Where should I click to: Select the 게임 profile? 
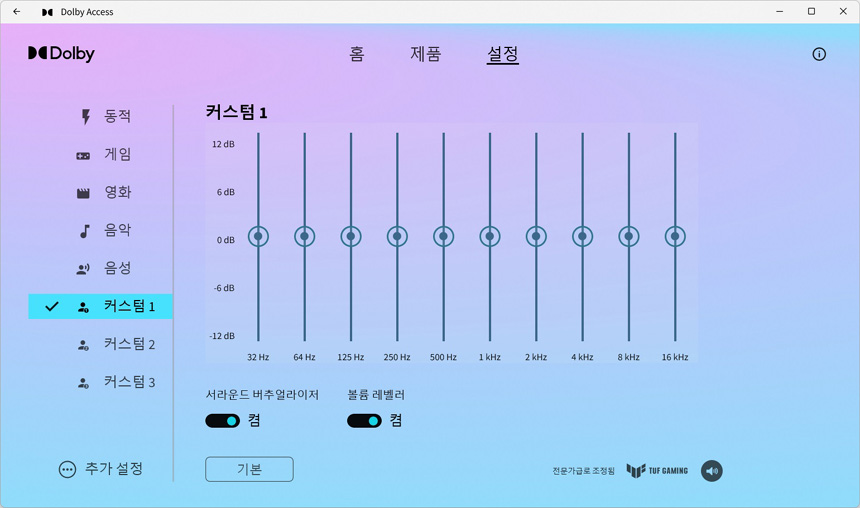point(117,154)
